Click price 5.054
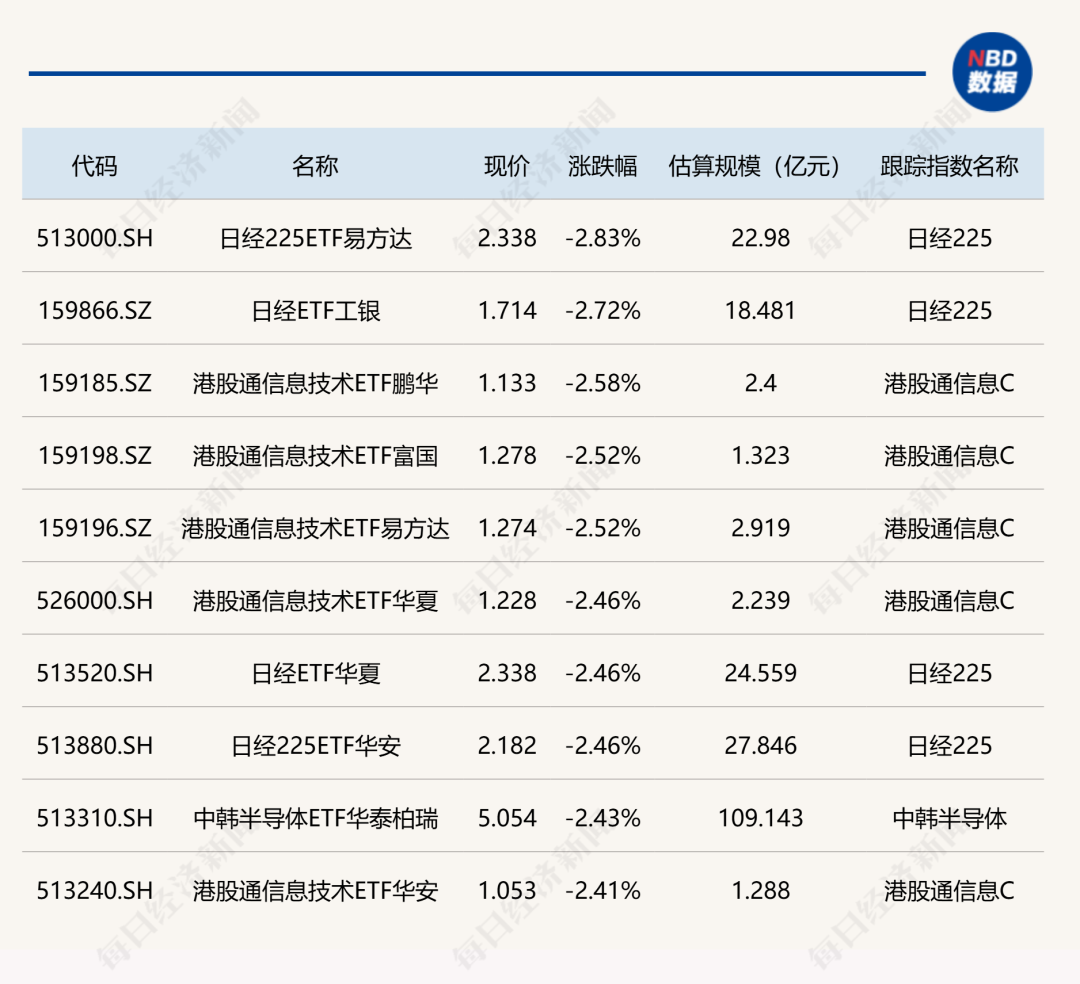Image resolution: width=1080 pixels, height=984 pixels. [507, 818]
